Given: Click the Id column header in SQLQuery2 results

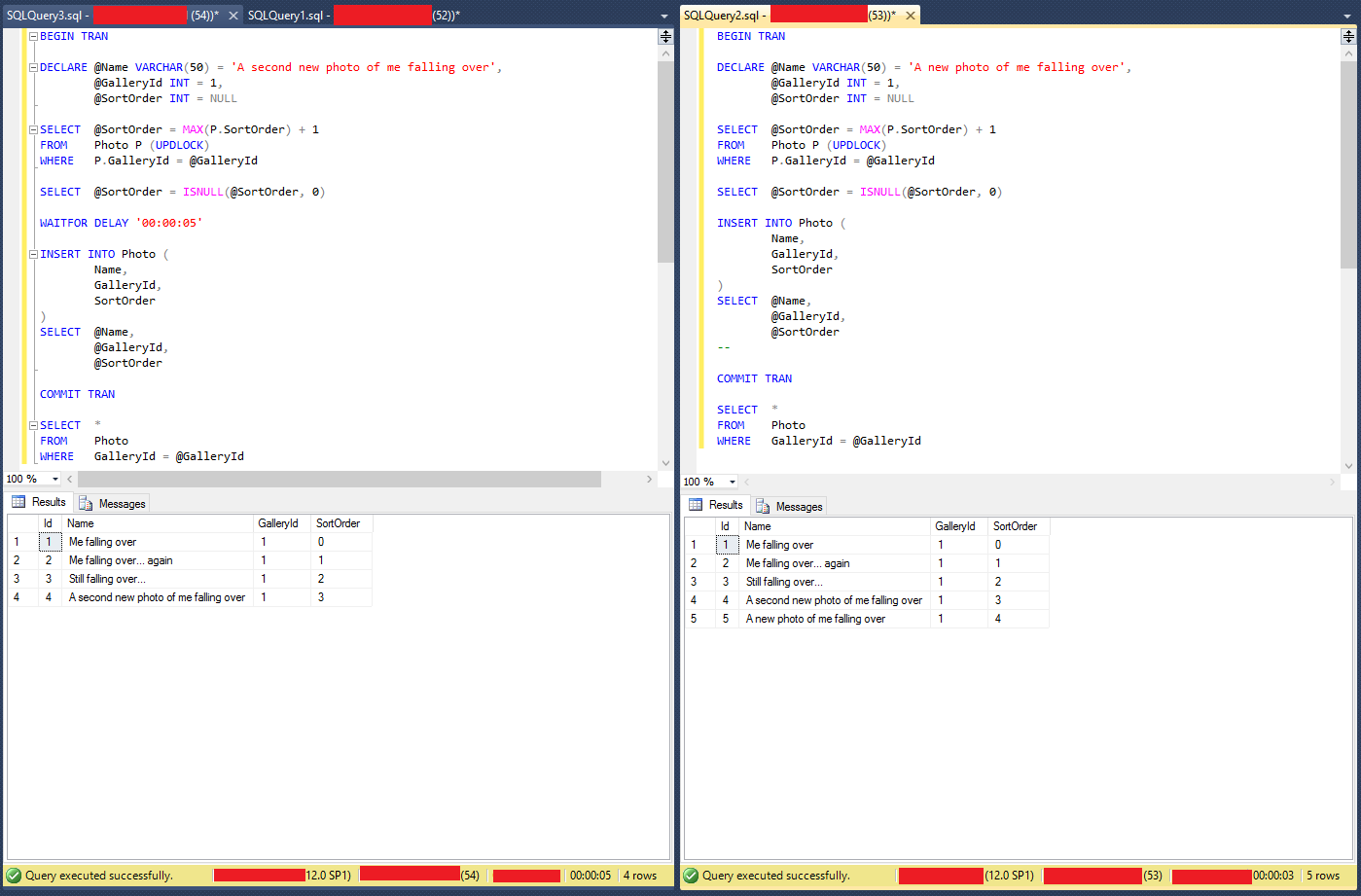Looking at the screenshot, I should point(727,526).
